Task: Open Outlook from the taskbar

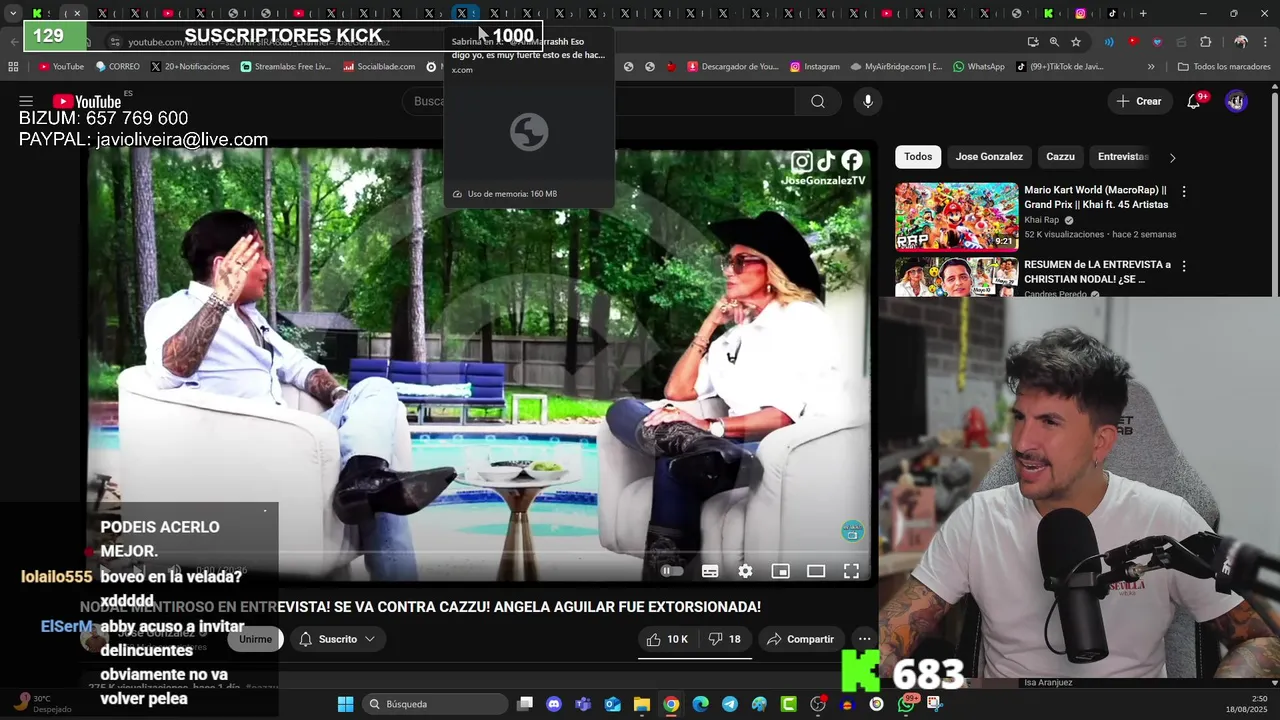Action: [612, 704]
